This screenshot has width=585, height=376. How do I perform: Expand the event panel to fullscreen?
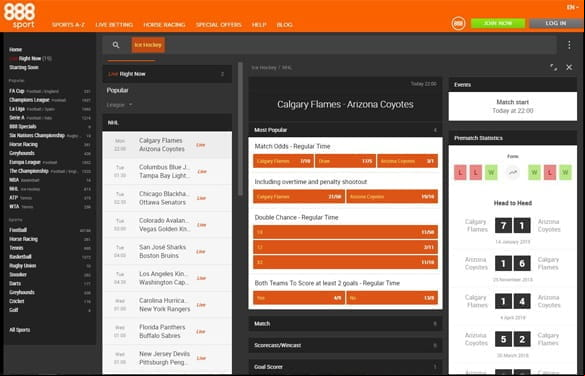tap(554, 67)
